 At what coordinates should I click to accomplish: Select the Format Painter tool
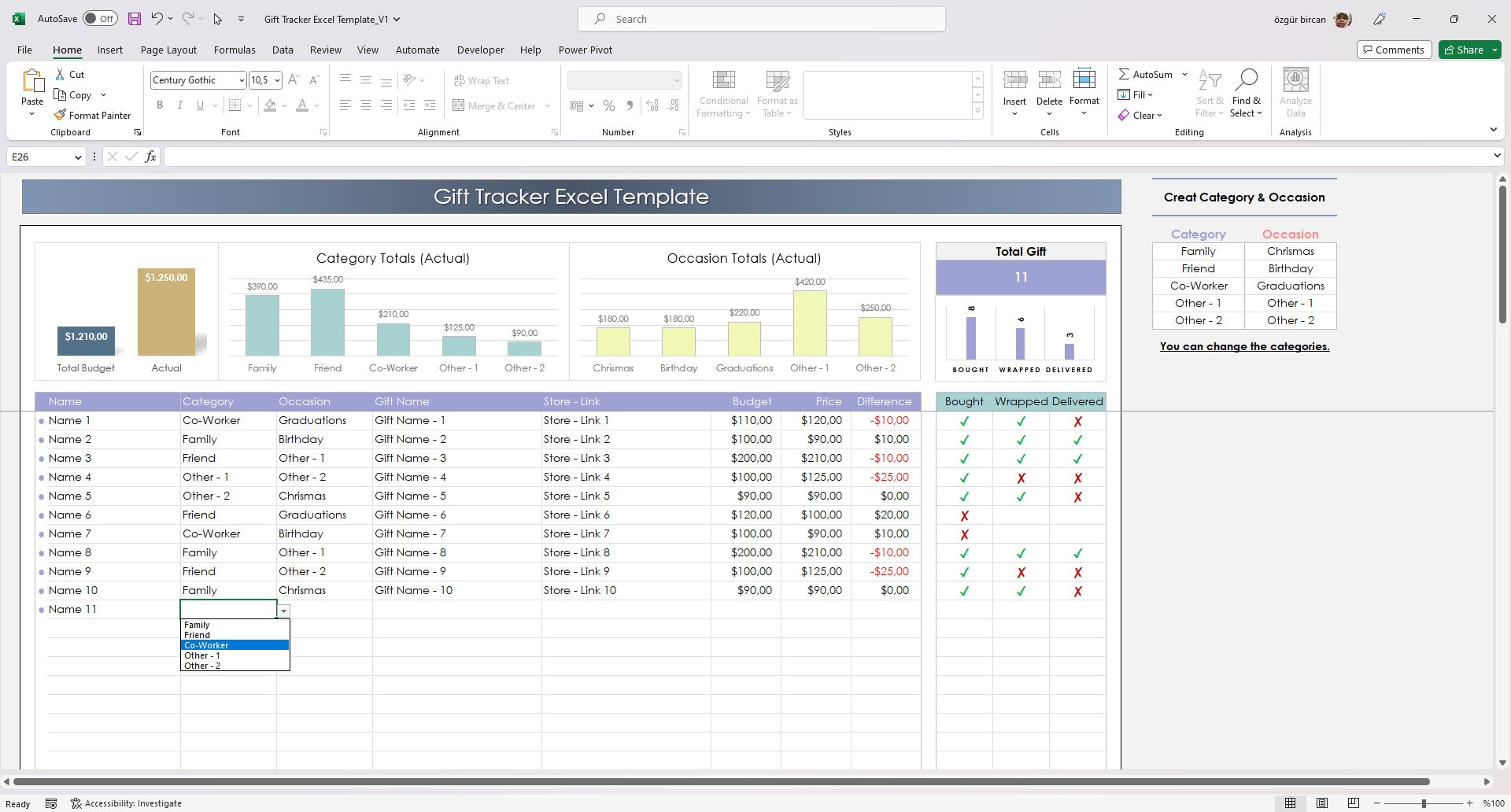(x=92, y=115)
